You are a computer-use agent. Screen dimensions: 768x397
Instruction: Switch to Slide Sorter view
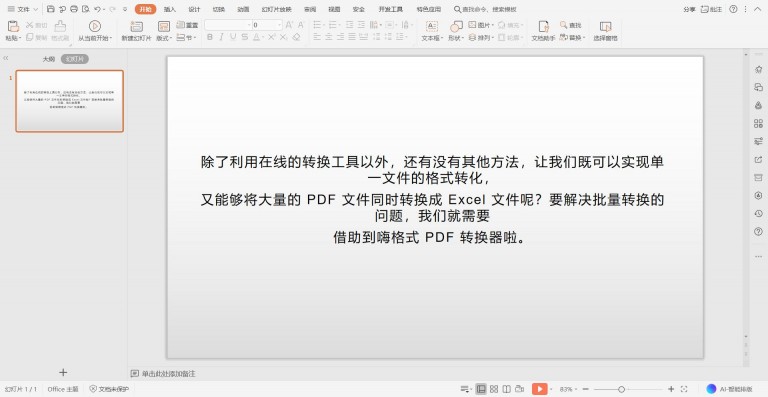pos(494,389)
